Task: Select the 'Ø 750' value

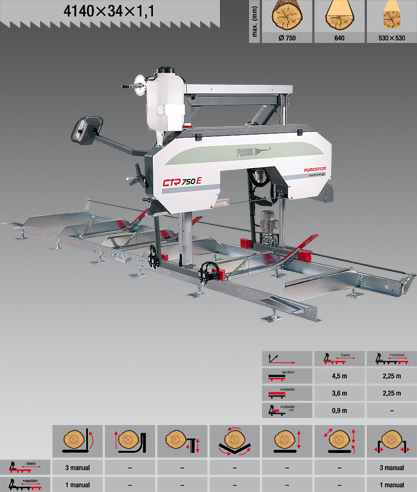Action: [x=287, y=38]
